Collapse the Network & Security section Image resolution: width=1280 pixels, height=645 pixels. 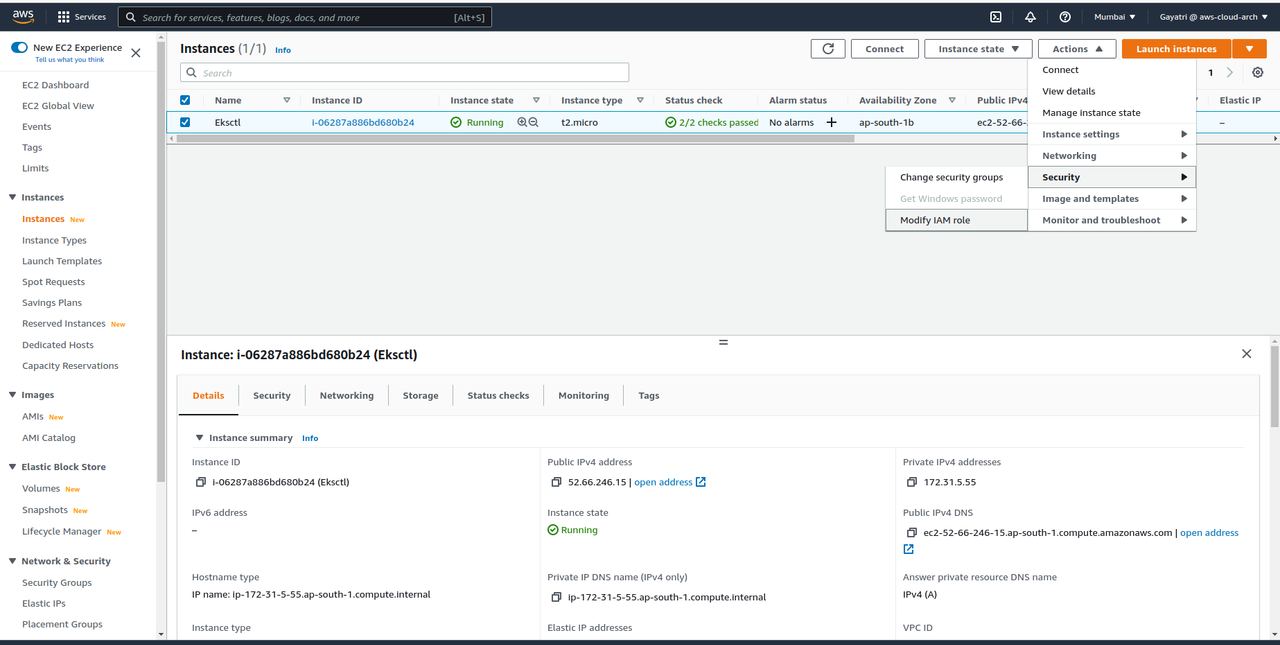point(12,561)
